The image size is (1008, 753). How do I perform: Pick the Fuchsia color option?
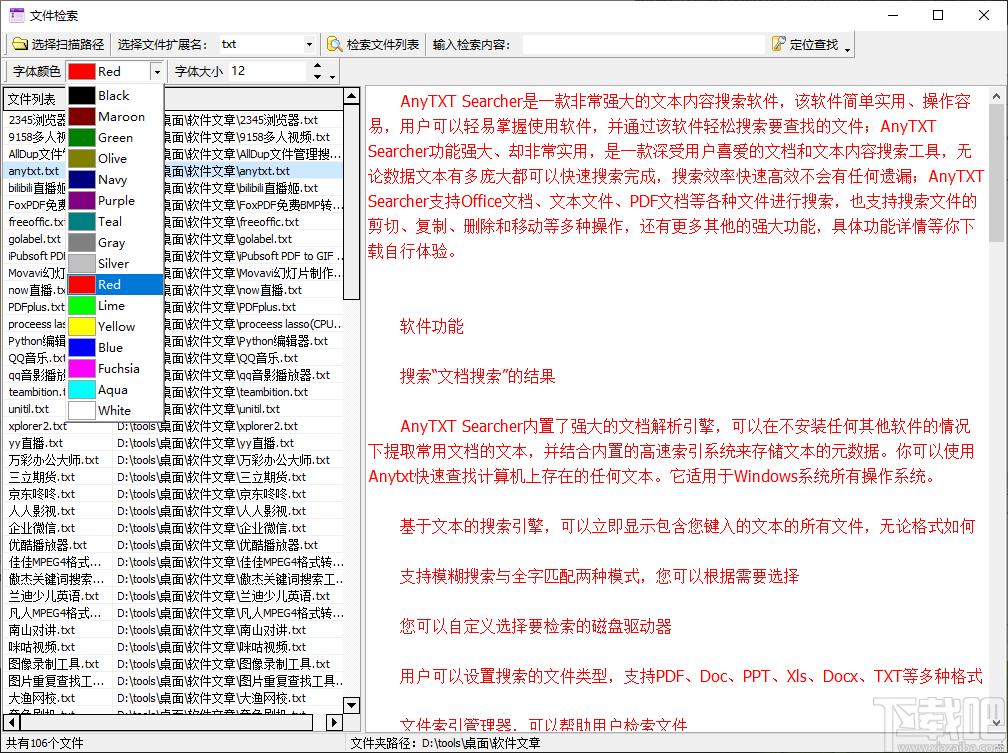click(x=115, y=369)
